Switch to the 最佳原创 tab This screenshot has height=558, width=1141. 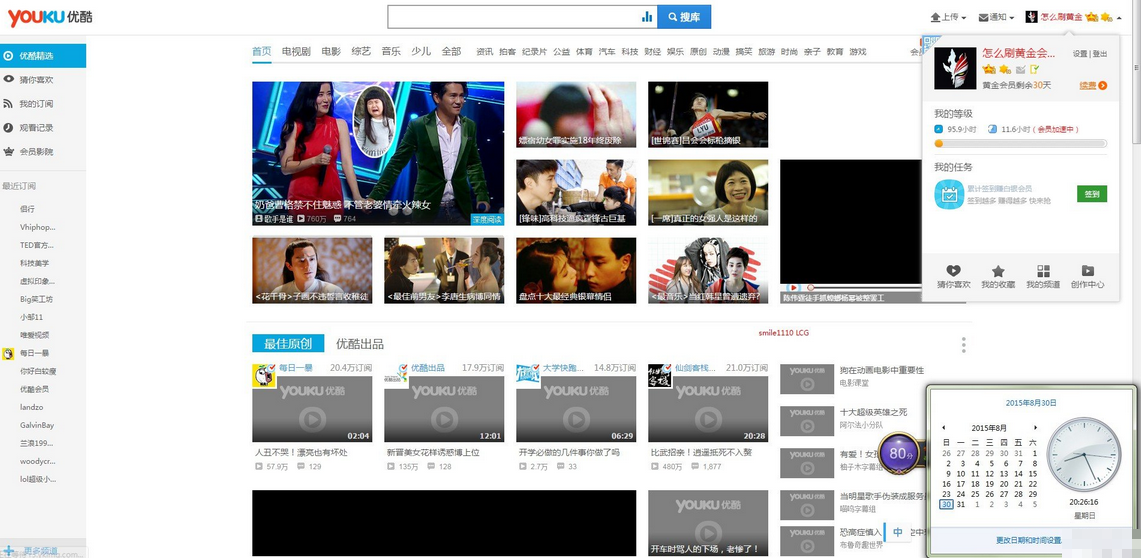[x=288, y=343]
